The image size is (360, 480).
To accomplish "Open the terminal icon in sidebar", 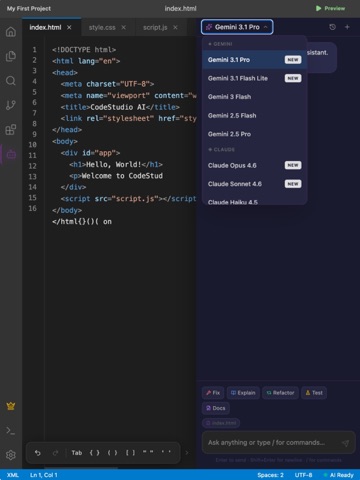I will [x=11, y=431].
